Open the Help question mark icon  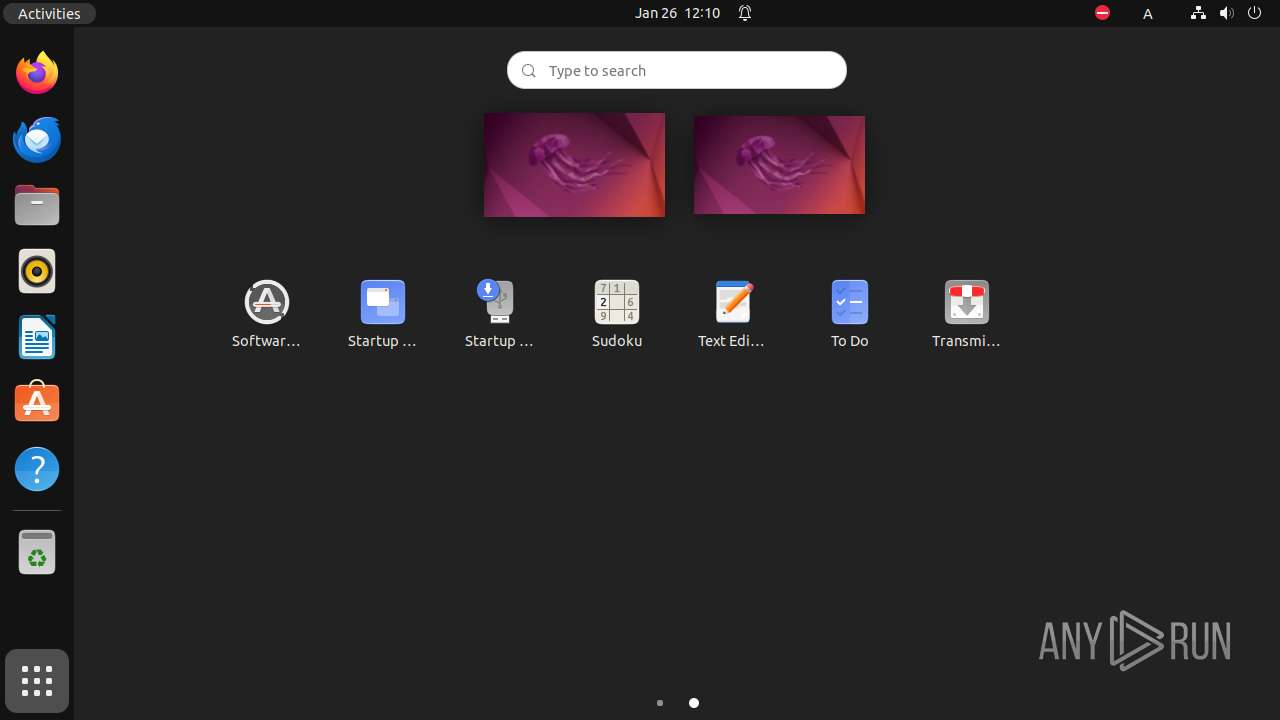pos(37,469)
